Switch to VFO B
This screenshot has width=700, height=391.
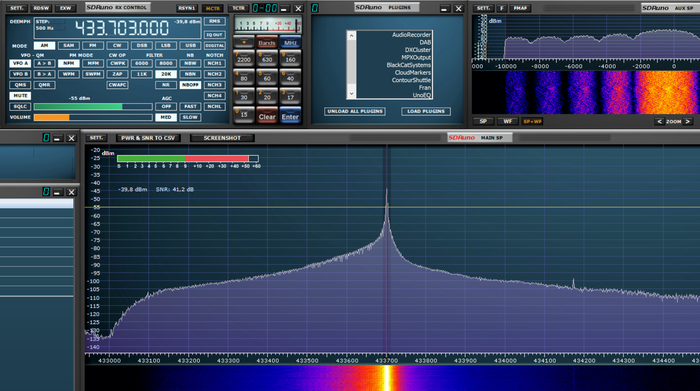(20, 74)
